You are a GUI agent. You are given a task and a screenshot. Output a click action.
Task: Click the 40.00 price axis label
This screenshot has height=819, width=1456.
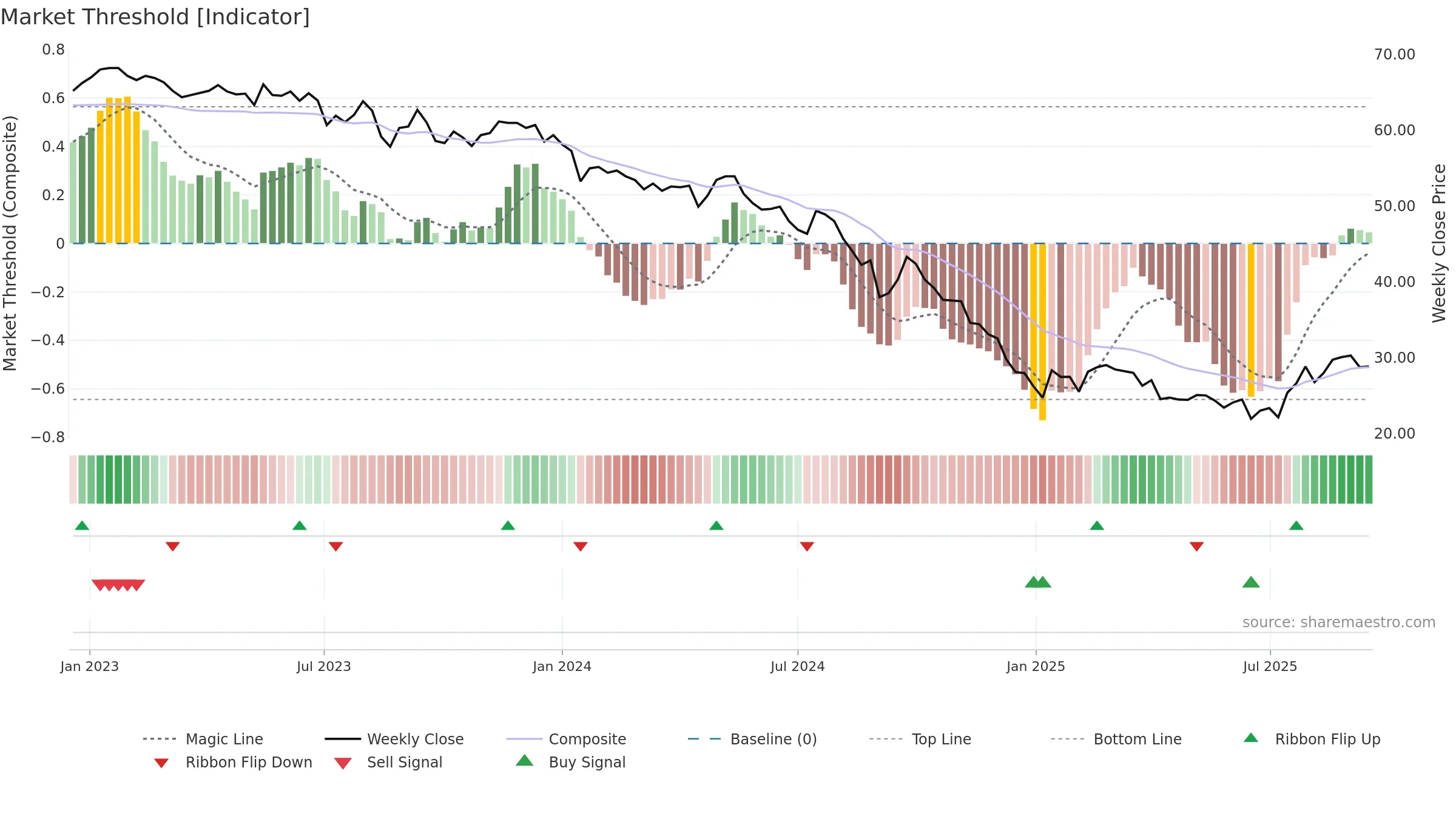[x=1395, y=282]
